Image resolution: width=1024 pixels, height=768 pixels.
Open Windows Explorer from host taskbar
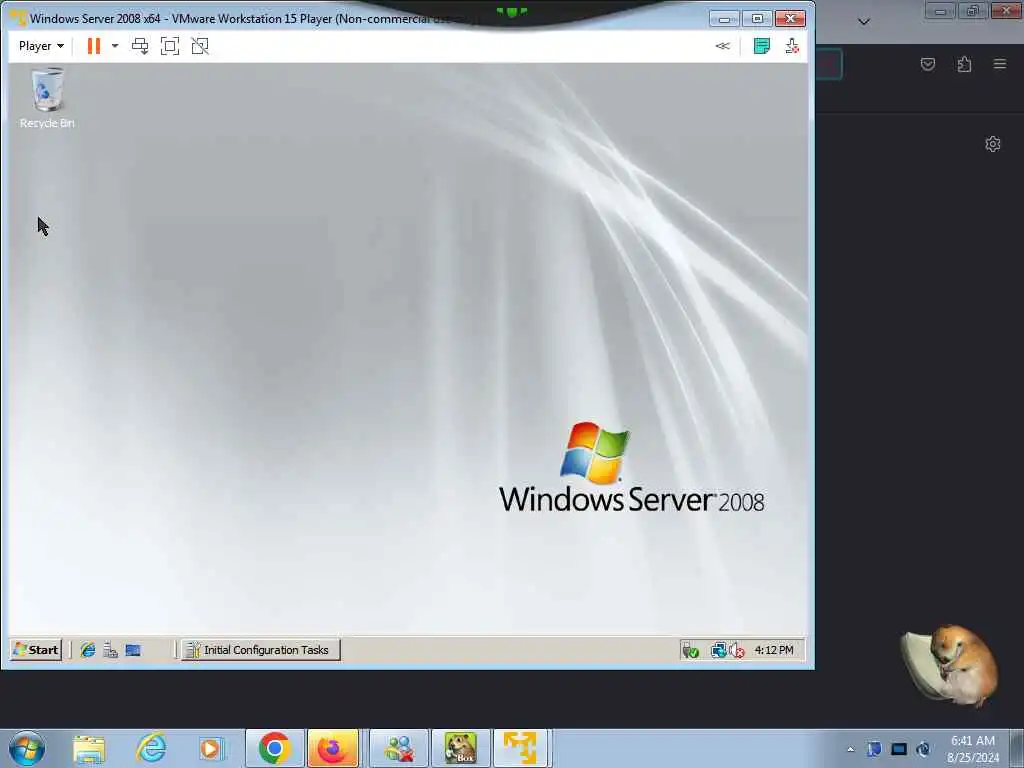[x=89, y=748]
